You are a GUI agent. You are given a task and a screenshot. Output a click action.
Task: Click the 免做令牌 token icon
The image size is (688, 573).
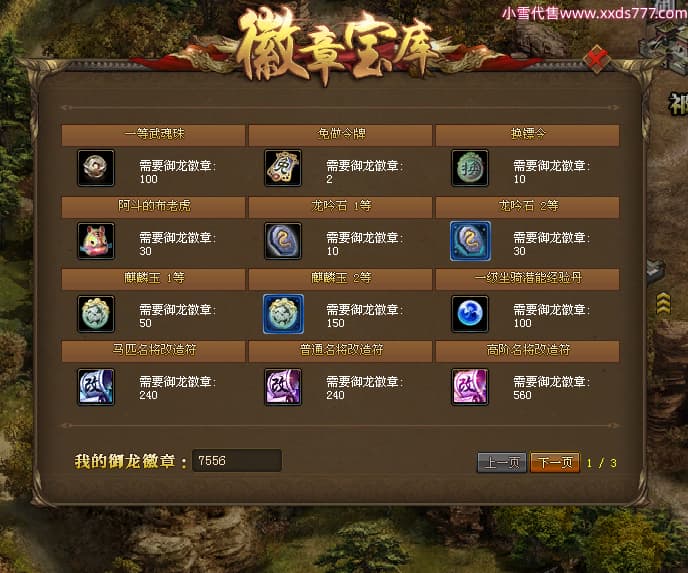click(283, 168)
